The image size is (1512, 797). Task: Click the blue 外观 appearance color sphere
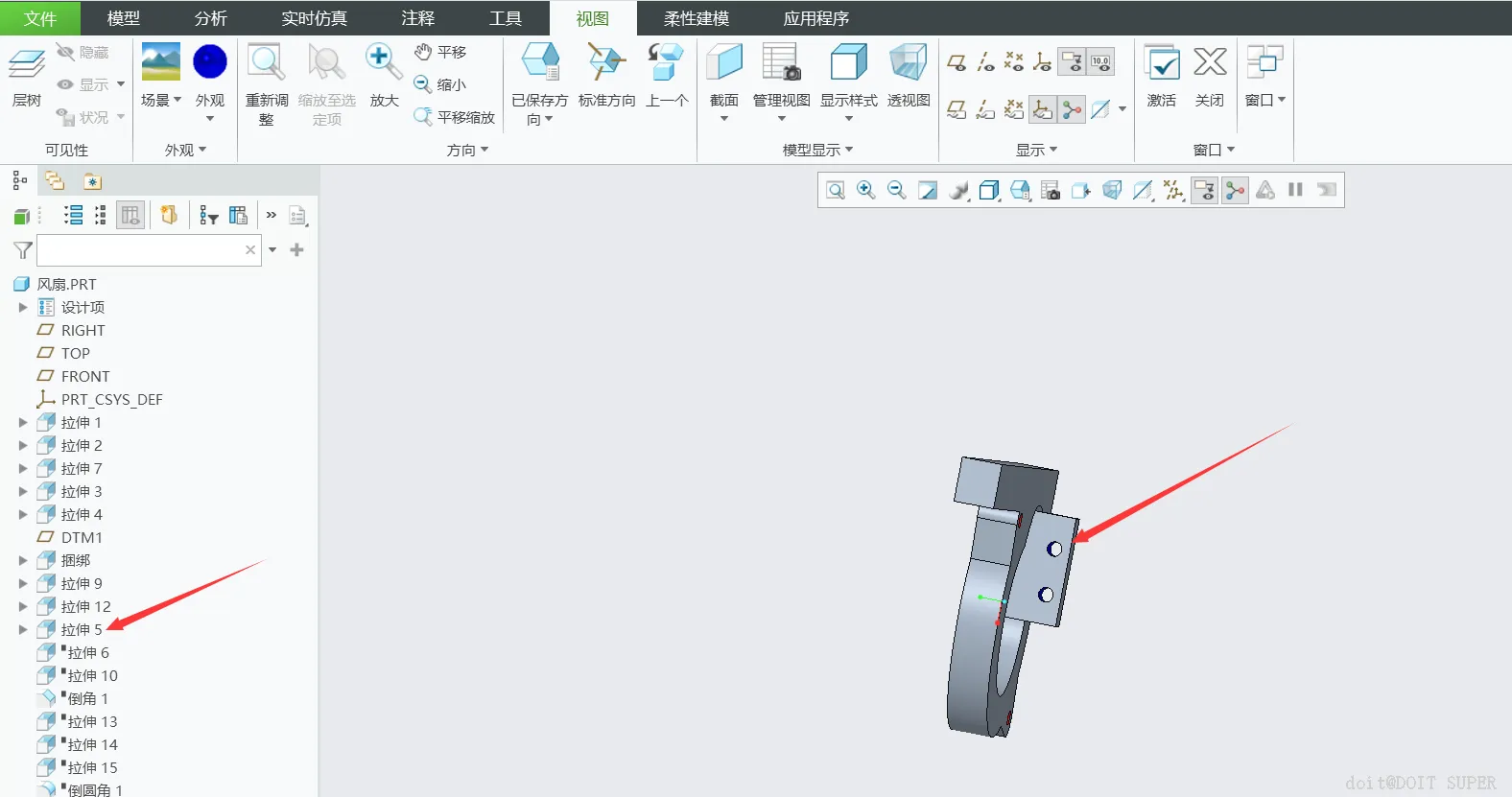(210, 62)
